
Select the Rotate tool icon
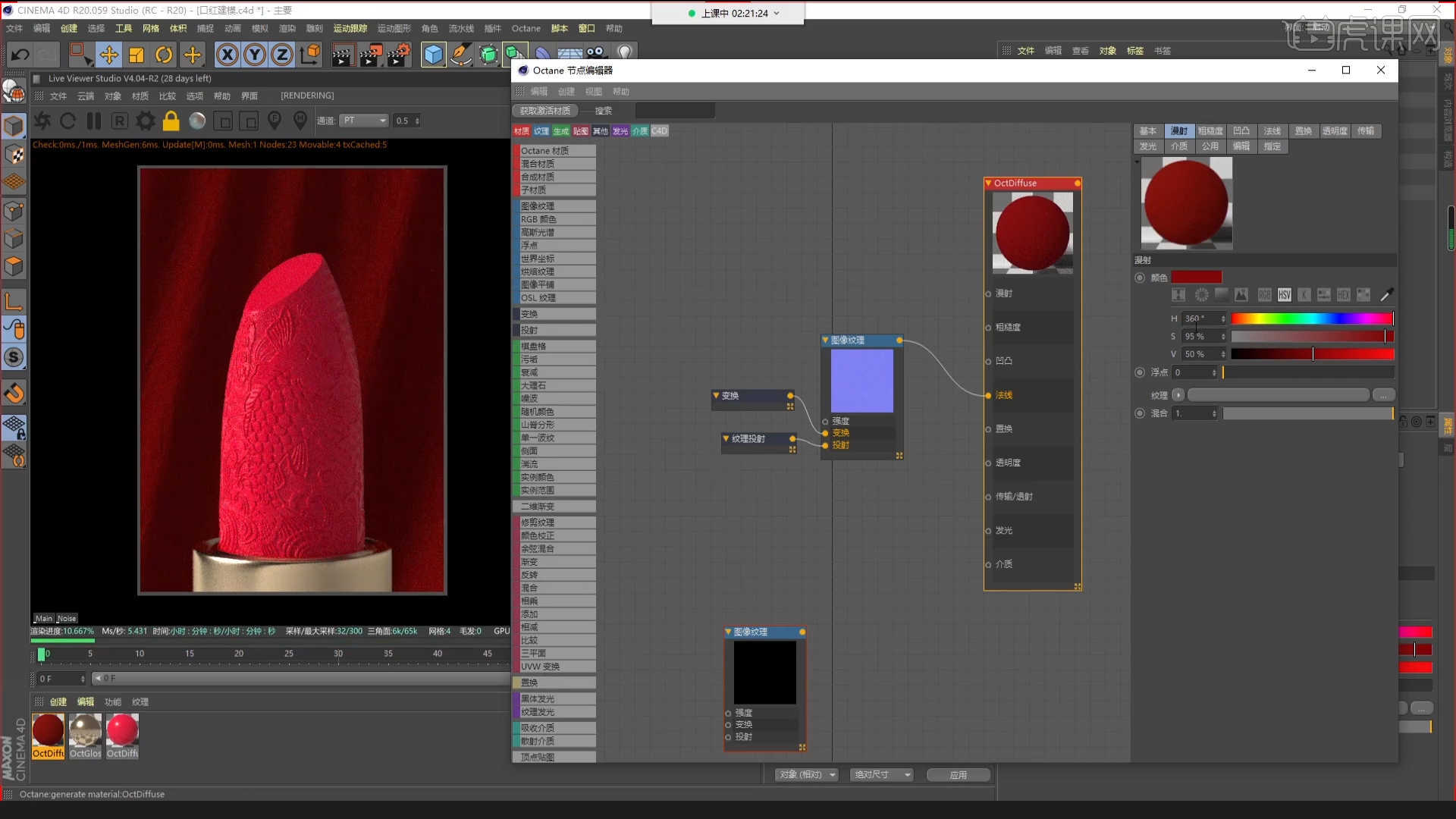pyautogui.click(x=164, y=55)
